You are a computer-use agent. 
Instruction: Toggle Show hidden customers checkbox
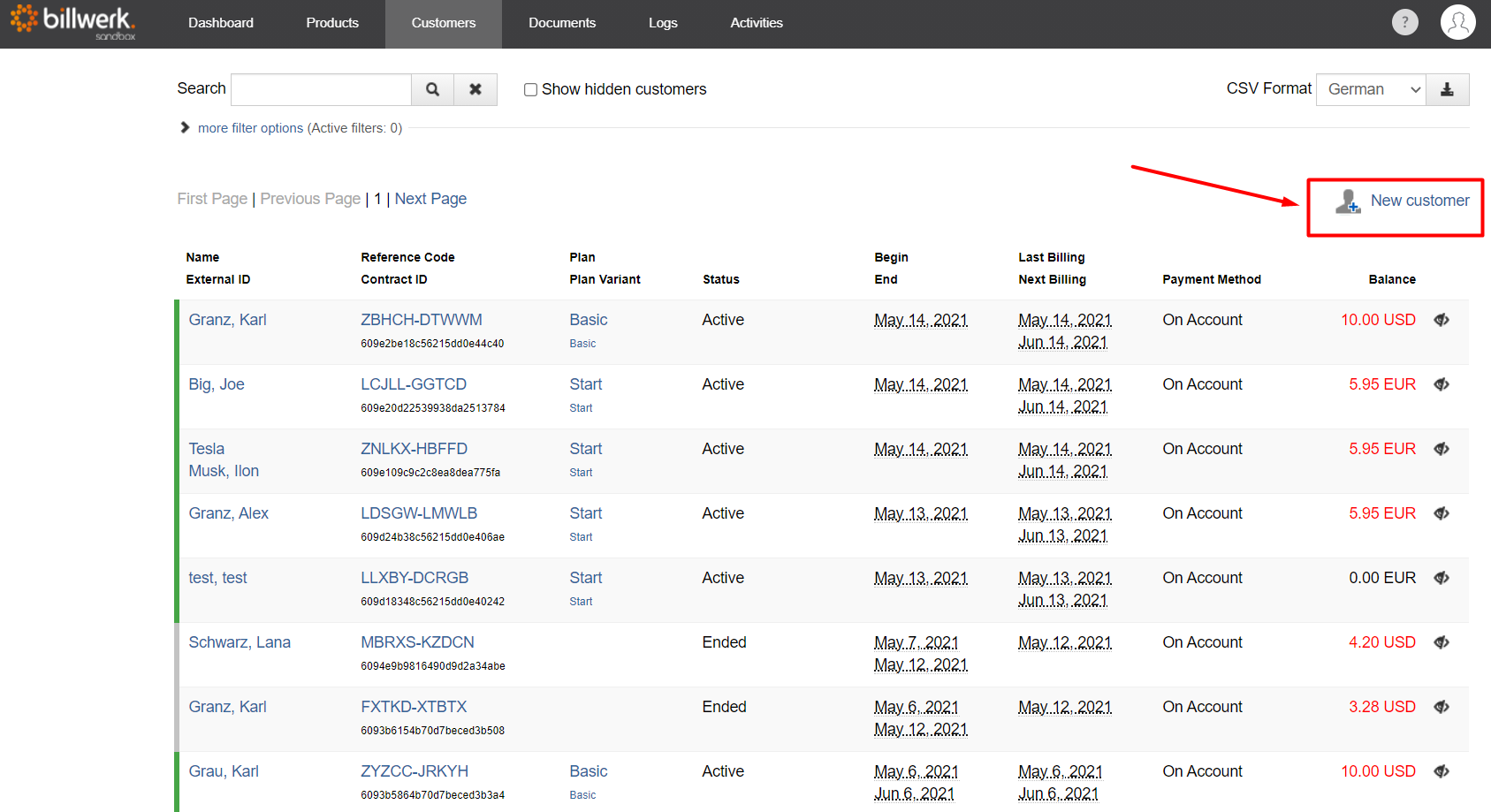[530, 89]
